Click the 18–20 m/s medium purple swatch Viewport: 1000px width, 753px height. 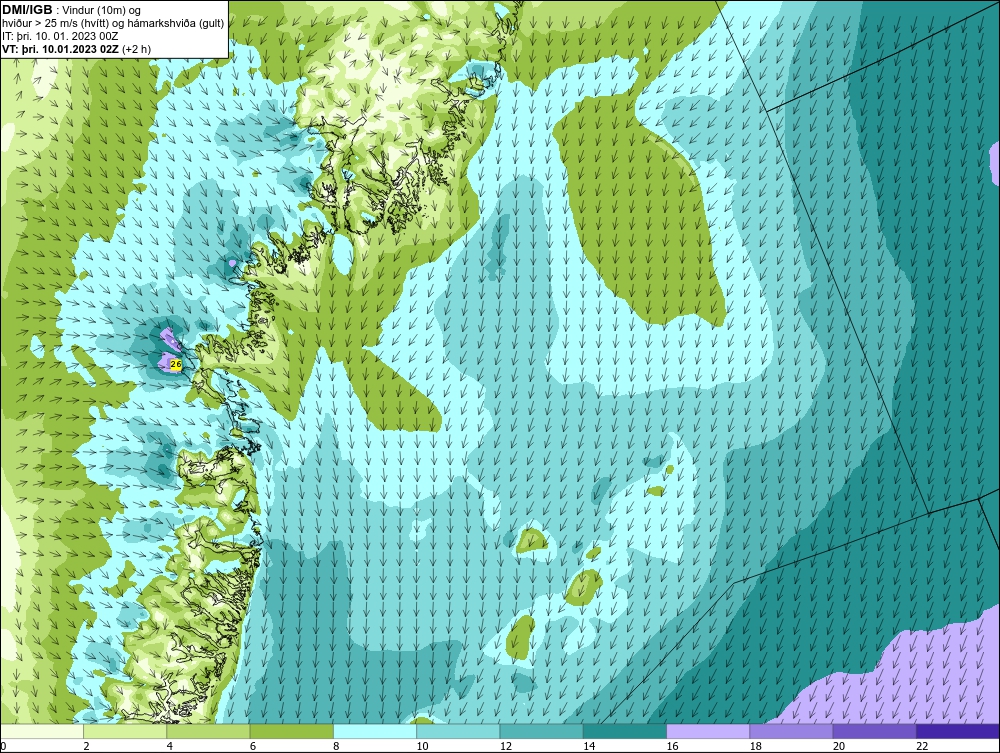pos(791,731)
